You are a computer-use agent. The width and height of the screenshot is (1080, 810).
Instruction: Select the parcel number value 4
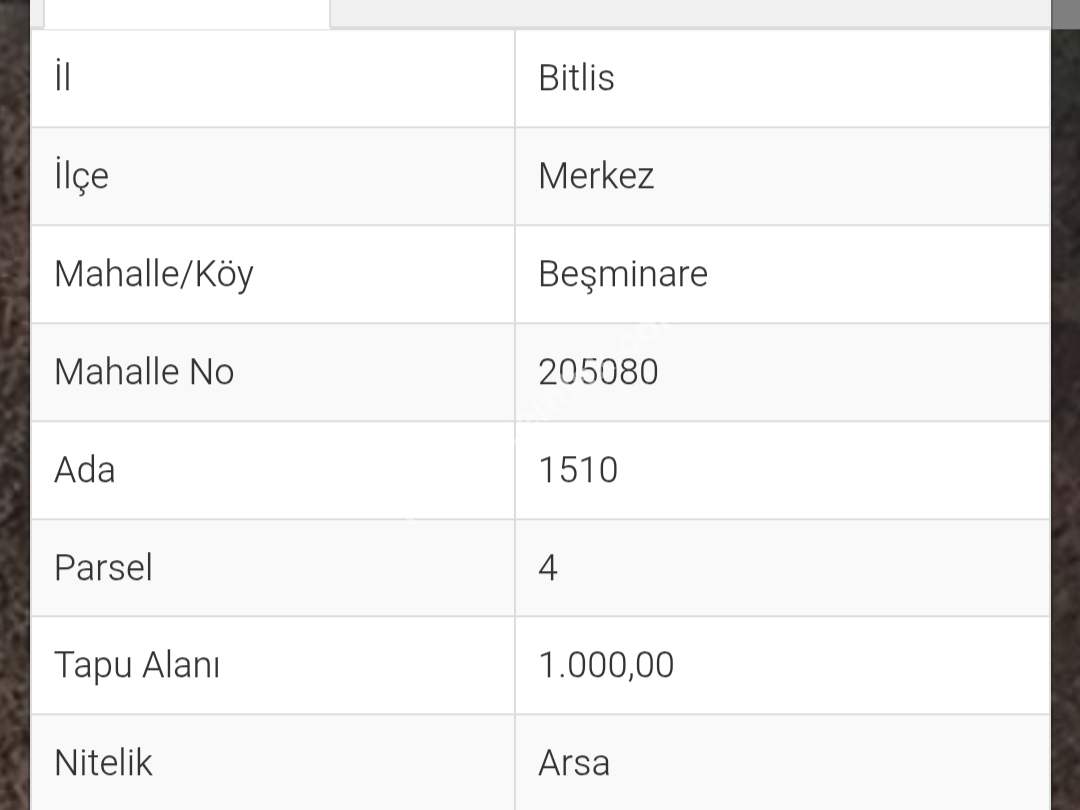click(x=548, y=568)
